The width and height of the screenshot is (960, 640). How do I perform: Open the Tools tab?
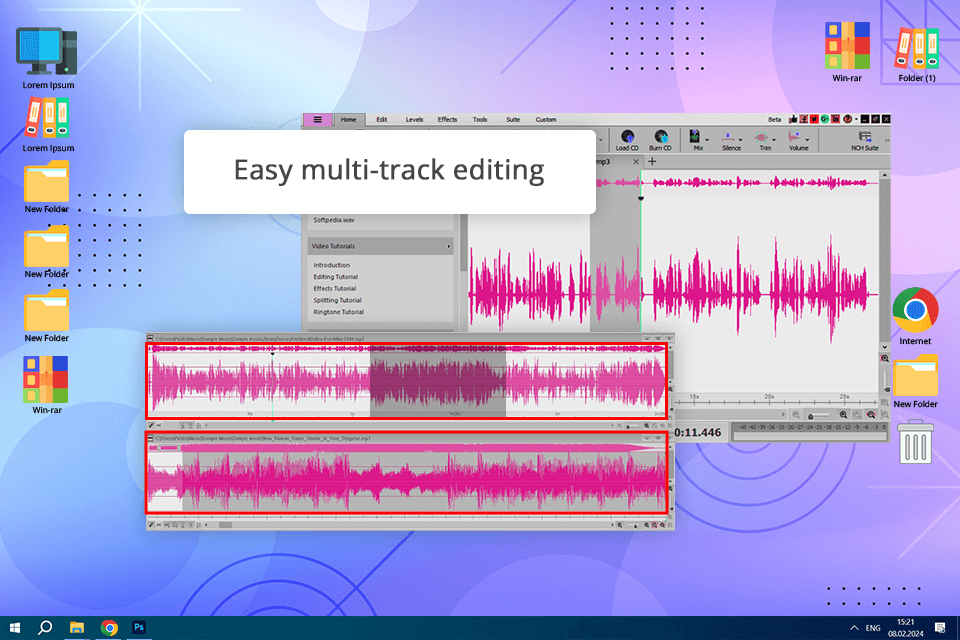point(480,119)
